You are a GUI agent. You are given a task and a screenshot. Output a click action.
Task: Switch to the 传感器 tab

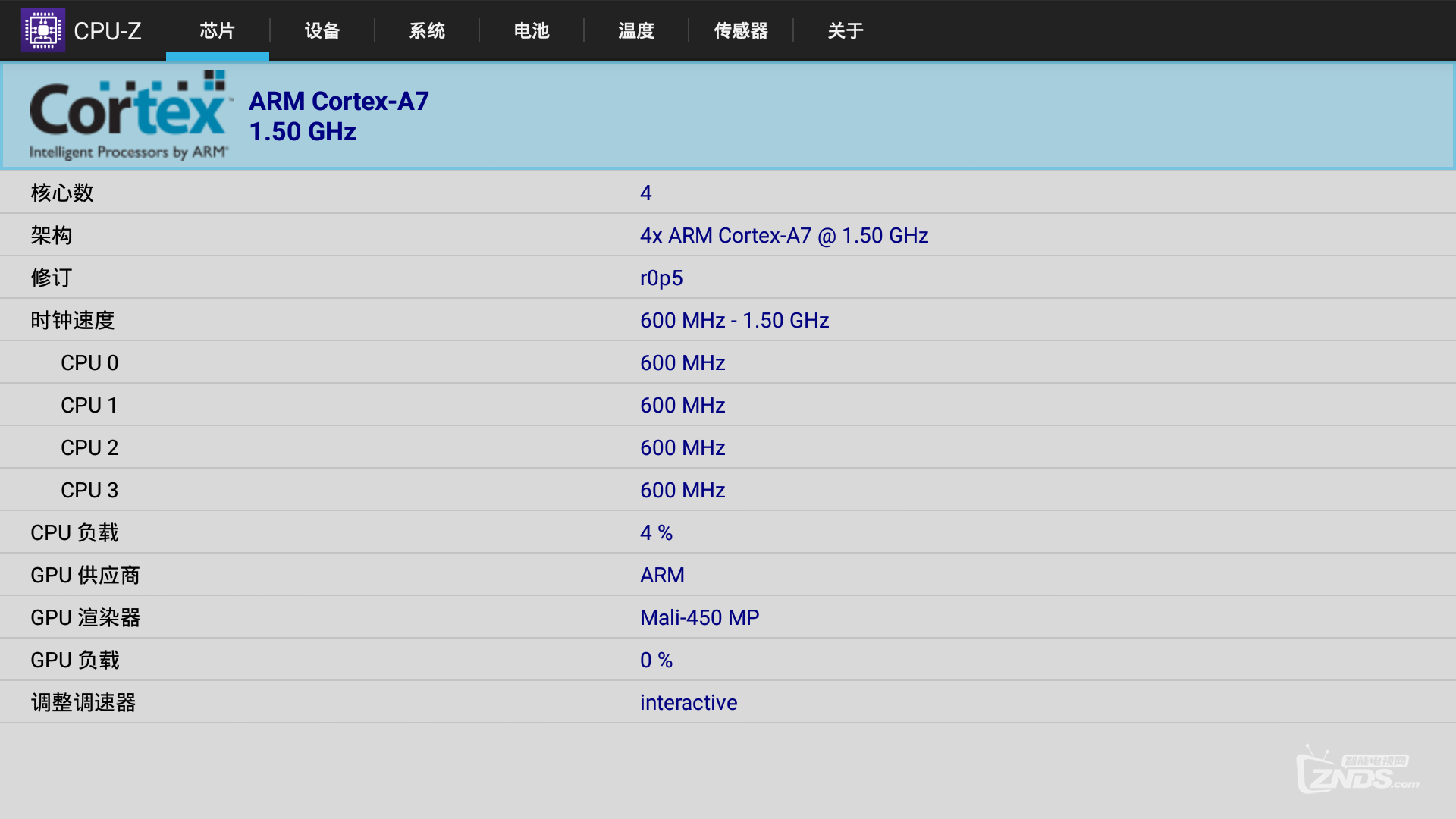[x=741, y=30]
